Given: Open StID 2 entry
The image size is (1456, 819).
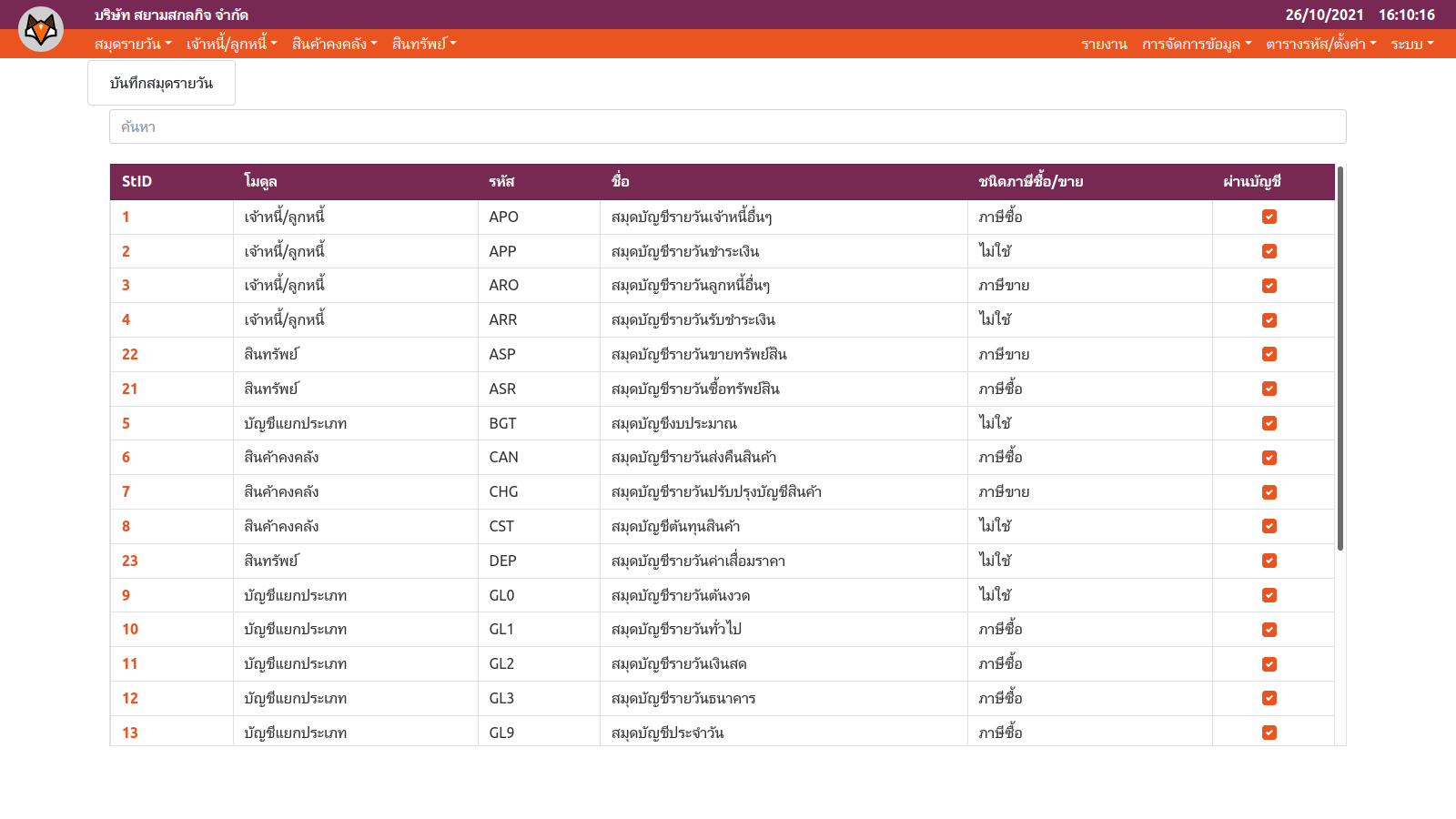Looking at the screenshot, I should pos(126,251).
